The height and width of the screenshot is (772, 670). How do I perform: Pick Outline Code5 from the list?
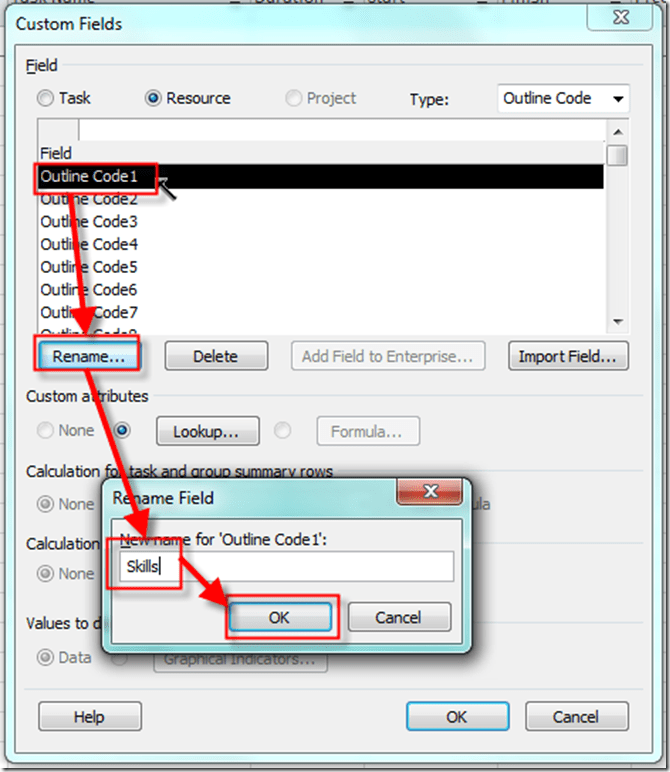point(89,267)
